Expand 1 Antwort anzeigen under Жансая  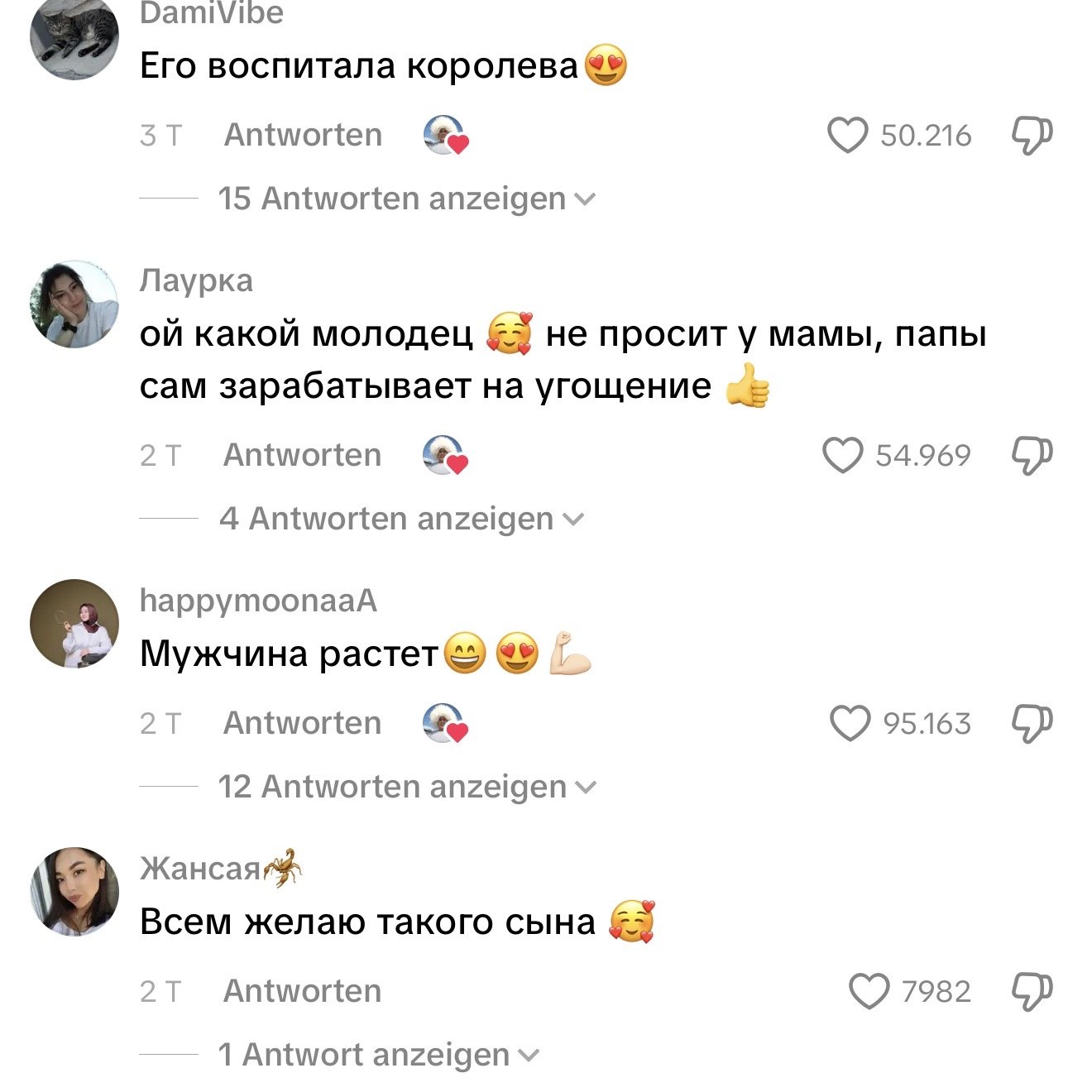click(378, 1055)
